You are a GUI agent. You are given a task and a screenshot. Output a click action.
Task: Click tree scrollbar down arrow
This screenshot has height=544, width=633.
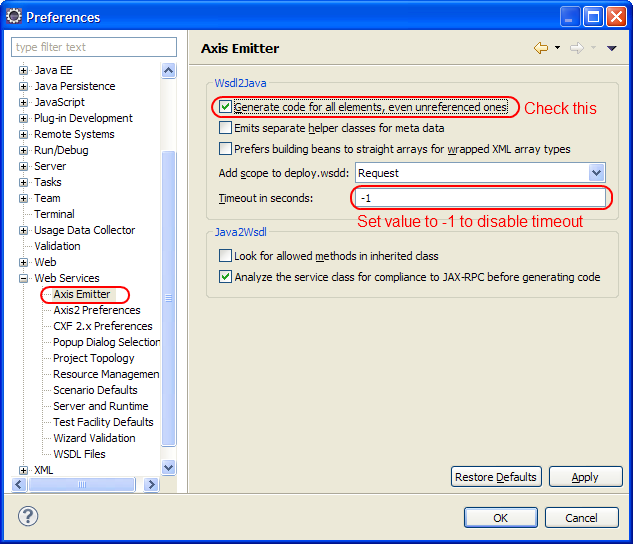tap(168, 468)
